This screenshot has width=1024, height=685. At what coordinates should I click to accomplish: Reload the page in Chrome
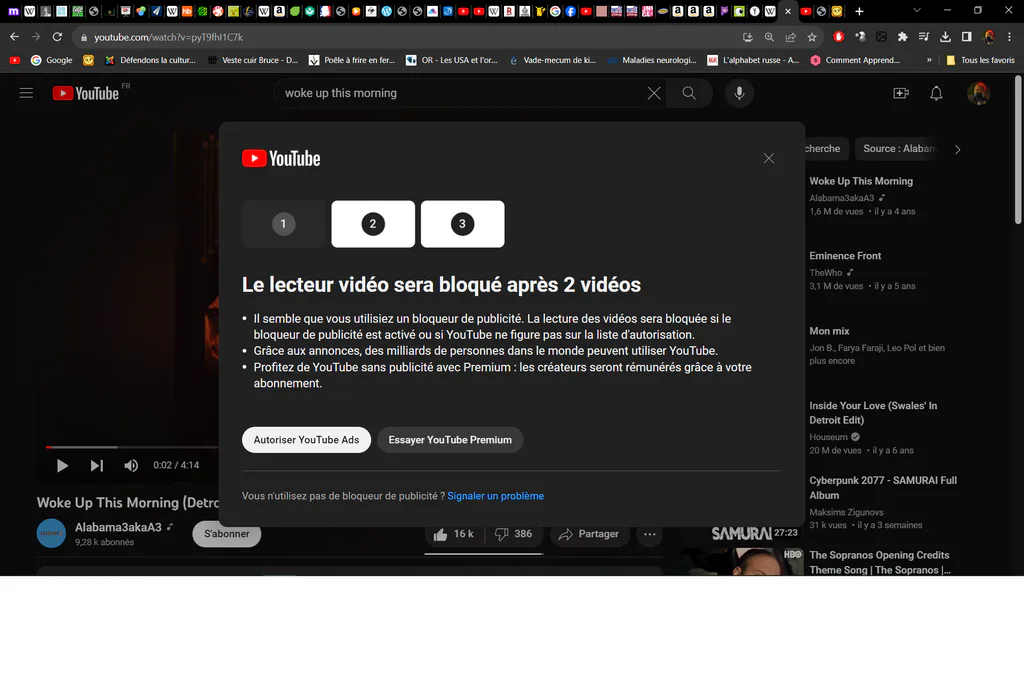coord(57,37)
